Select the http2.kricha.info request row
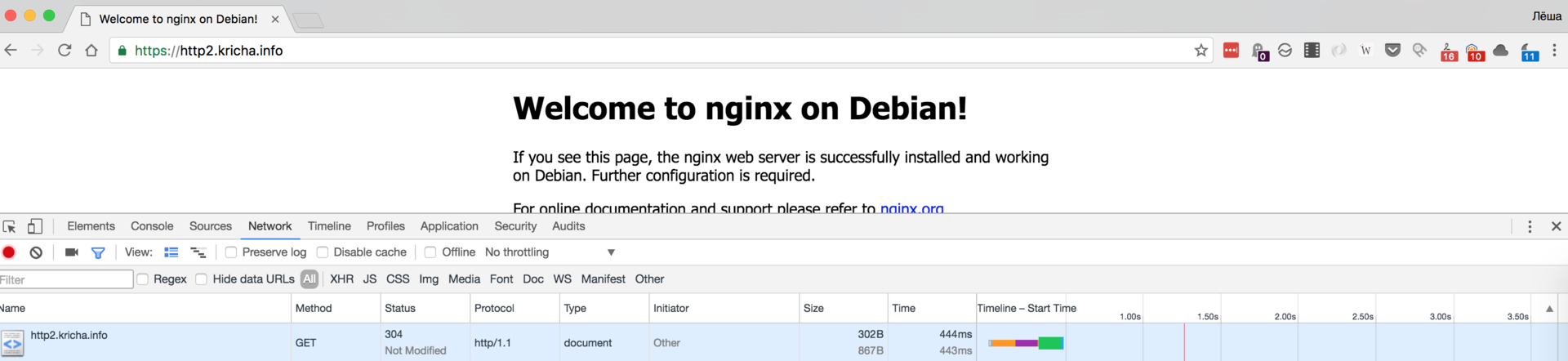Viewport: 1568px width, 361px height. [784, 342]
